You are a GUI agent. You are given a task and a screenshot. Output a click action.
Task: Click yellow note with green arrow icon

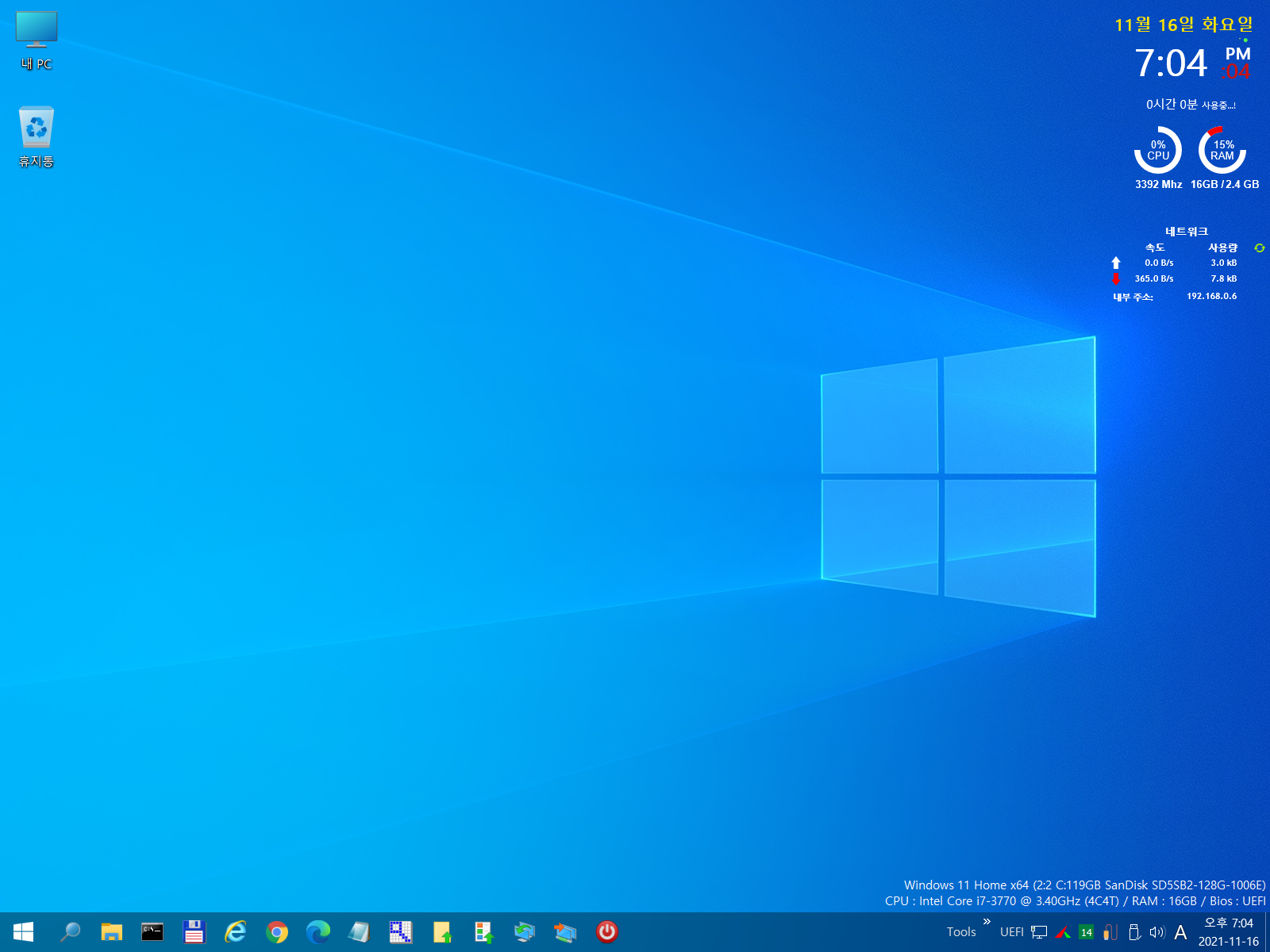click(442, 932)
